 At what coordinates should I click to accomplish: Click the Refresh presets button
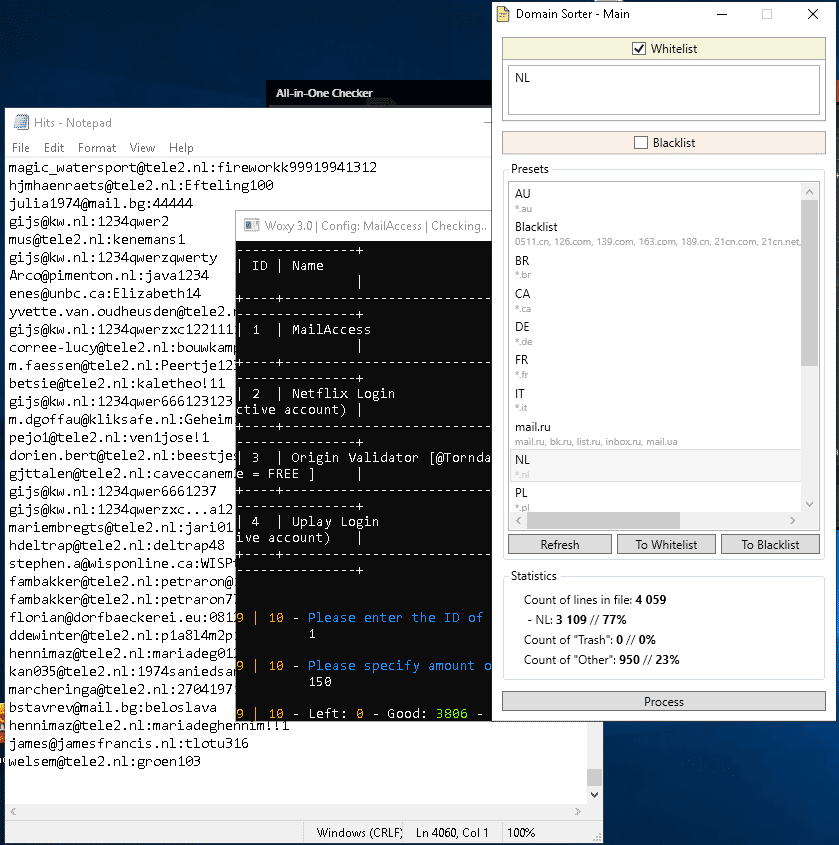(559, 545)
